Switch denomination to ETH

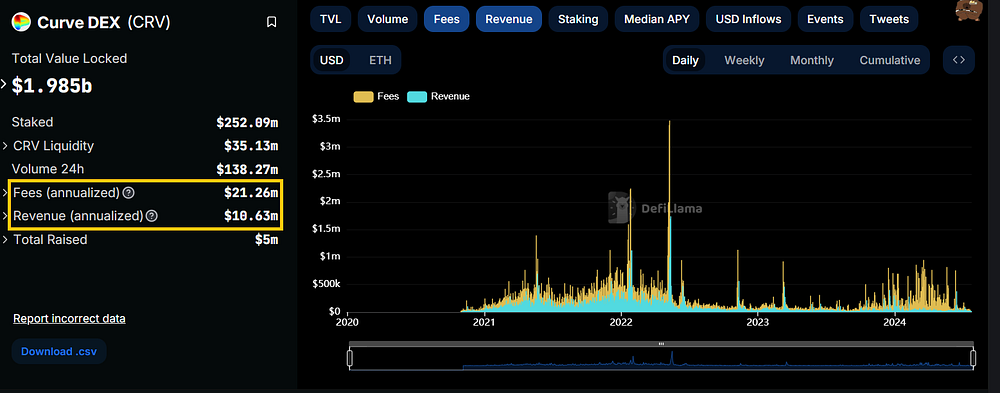(x=380, y=61)
